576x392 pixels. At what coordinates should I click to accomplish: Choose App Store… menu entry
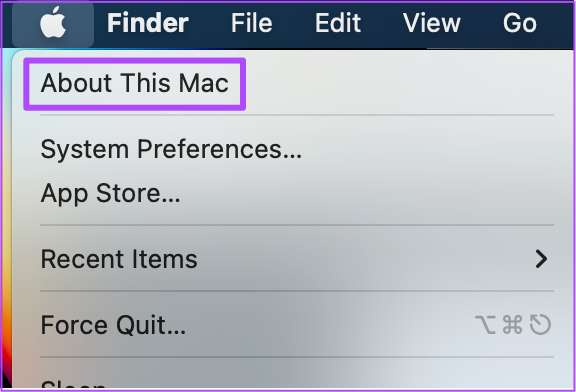(x=111, y=193)
